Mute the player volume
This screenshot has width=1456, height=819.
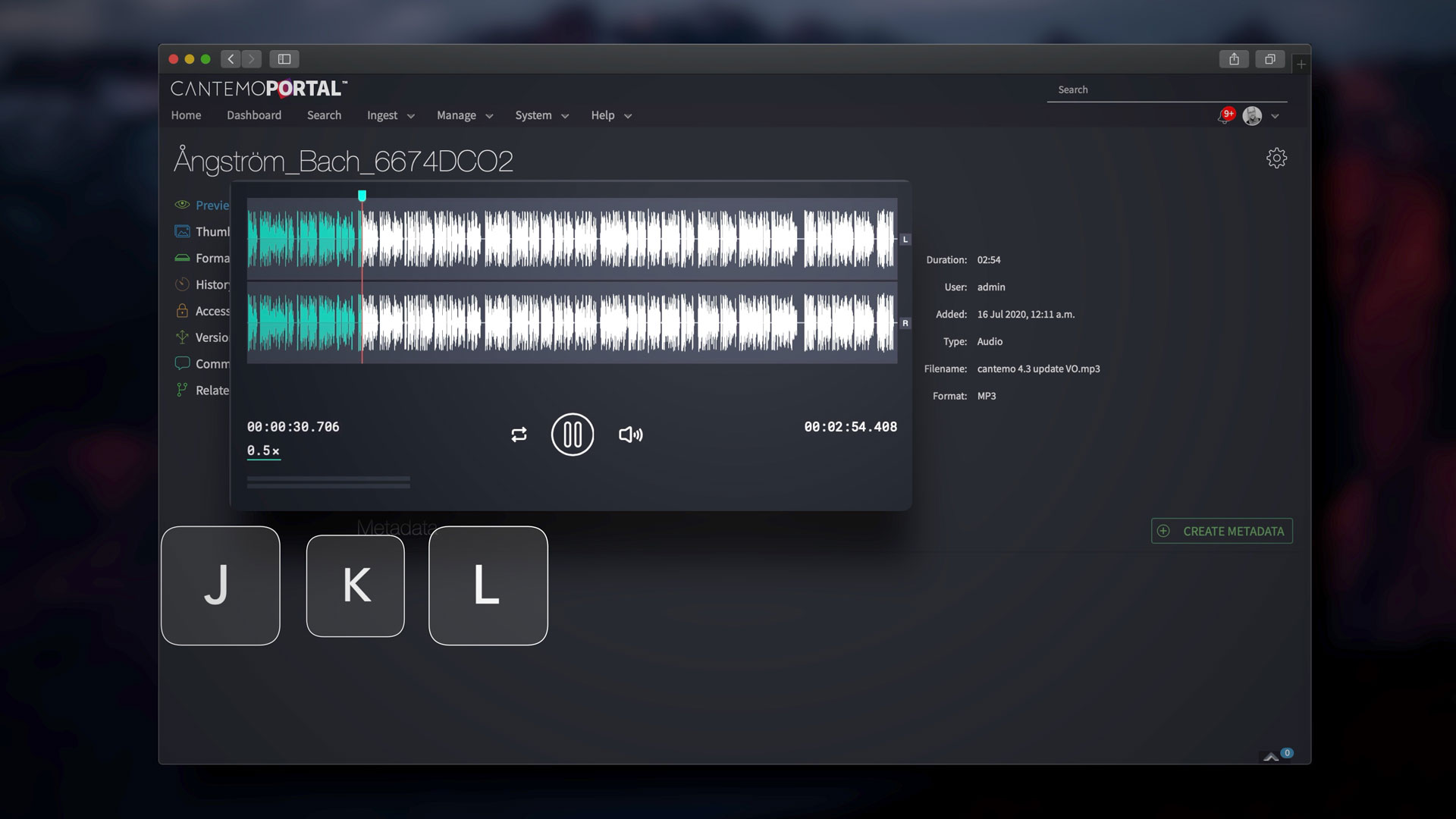click(x=630, y=435)
